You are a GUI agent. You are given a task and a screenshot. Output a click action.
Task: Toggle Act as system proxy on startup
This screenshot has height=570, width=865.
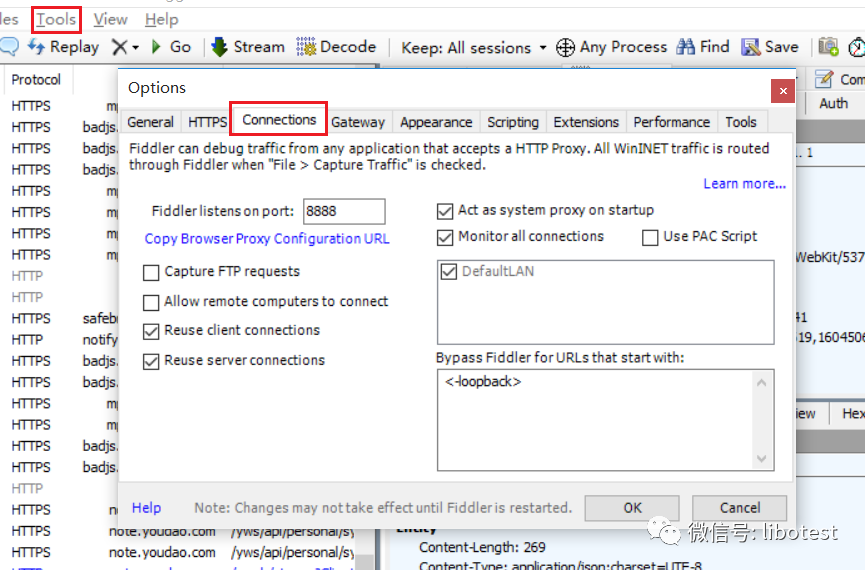(445, 211)
